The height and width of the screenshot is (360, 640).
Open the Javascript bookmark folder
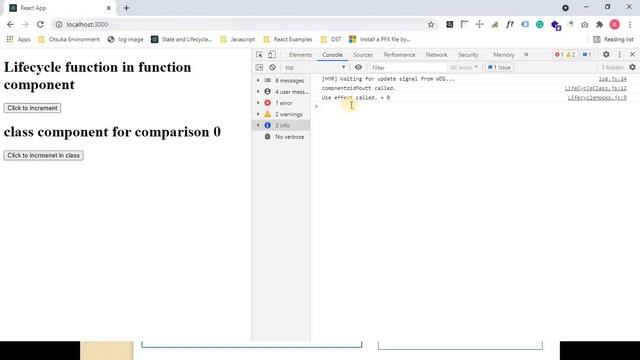tap(238, 39)
